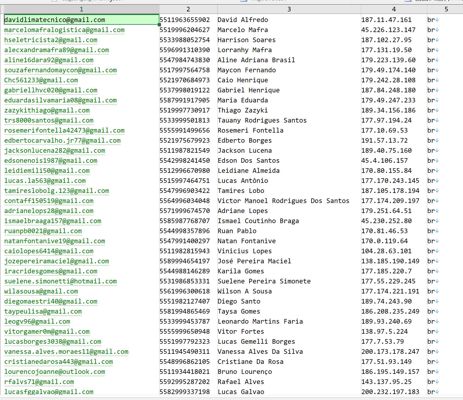Select IP address 143.137.95.25

point(386,382)
